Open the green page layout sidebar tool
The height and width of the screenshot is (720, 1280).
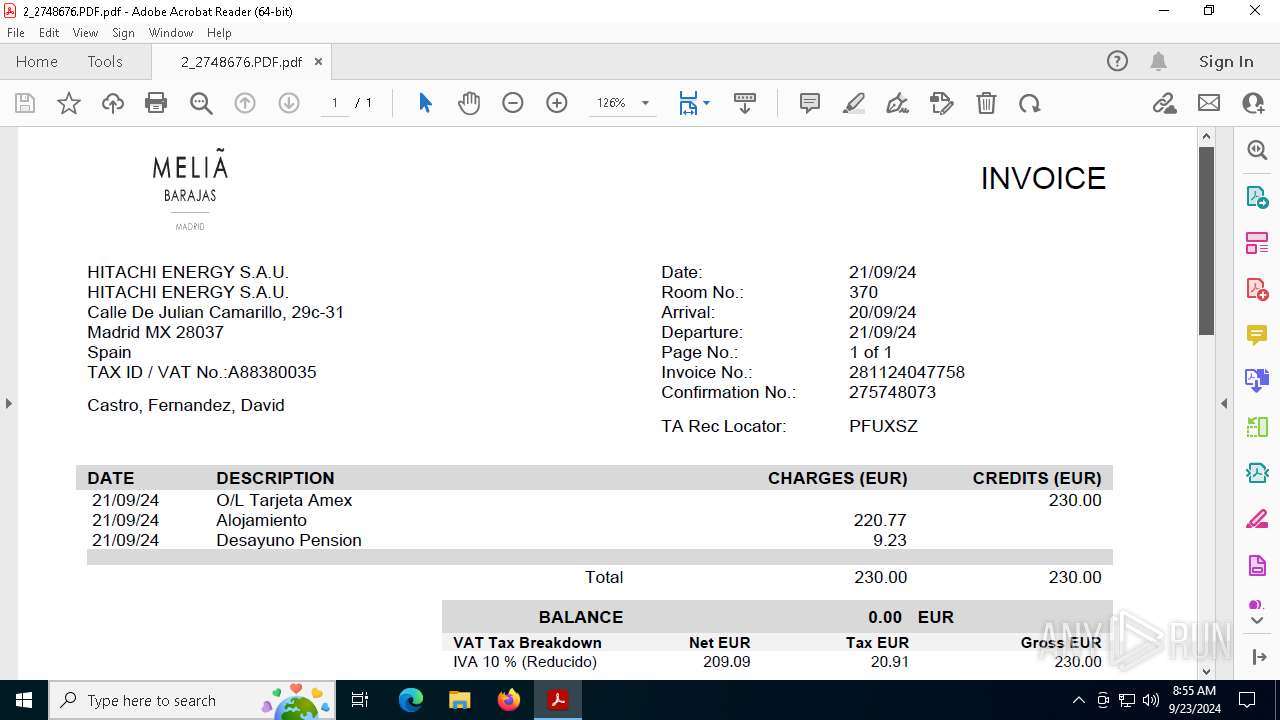tap(1257, 427)
